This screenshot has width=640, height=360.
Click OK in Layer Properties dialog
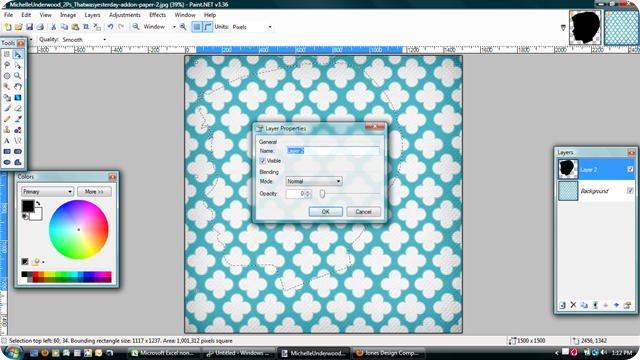pyautogui.click(x=325, y=211)
